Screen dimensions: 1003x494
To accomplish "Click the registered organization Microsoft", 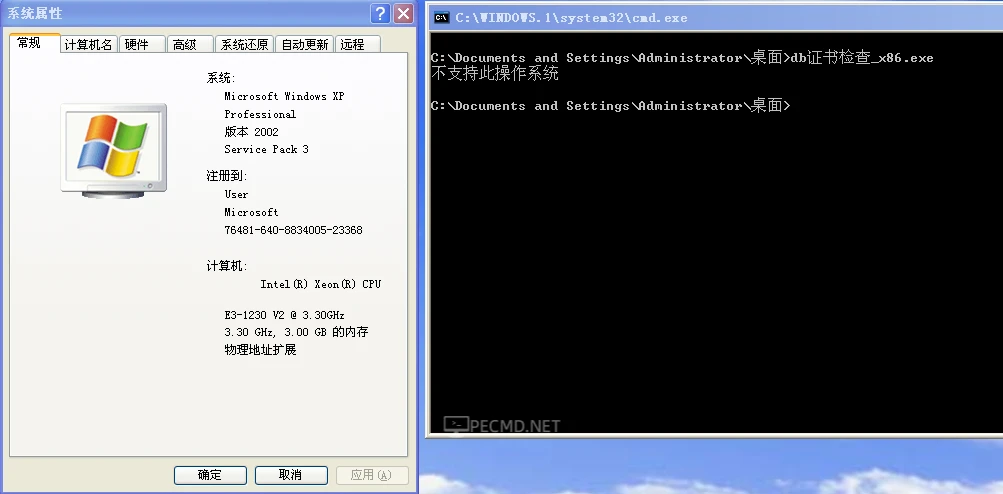I will click(x=251, y=212).
